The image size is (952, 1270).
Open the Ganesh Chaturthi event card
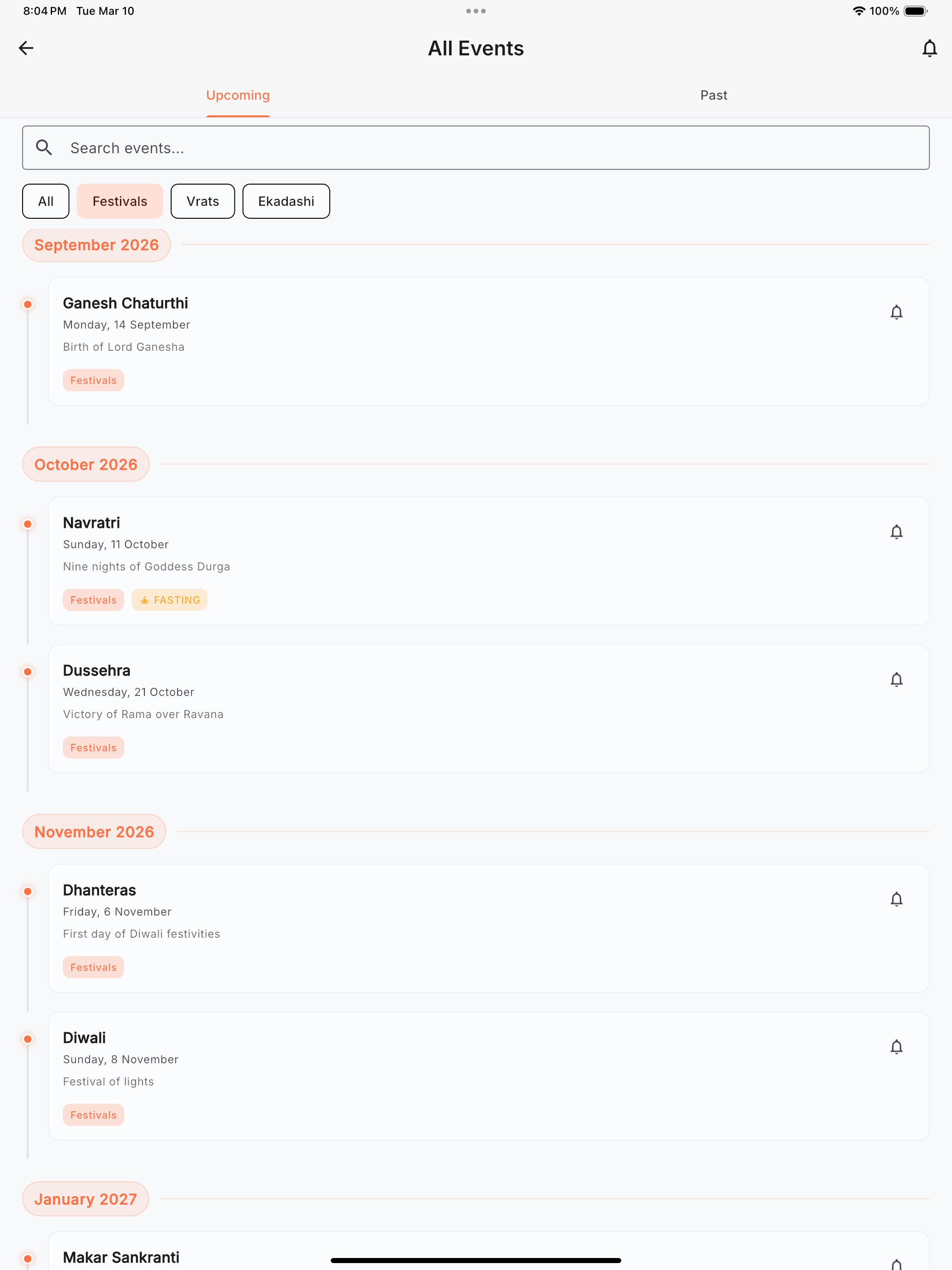pyautogui.click(x=489, y=341)
